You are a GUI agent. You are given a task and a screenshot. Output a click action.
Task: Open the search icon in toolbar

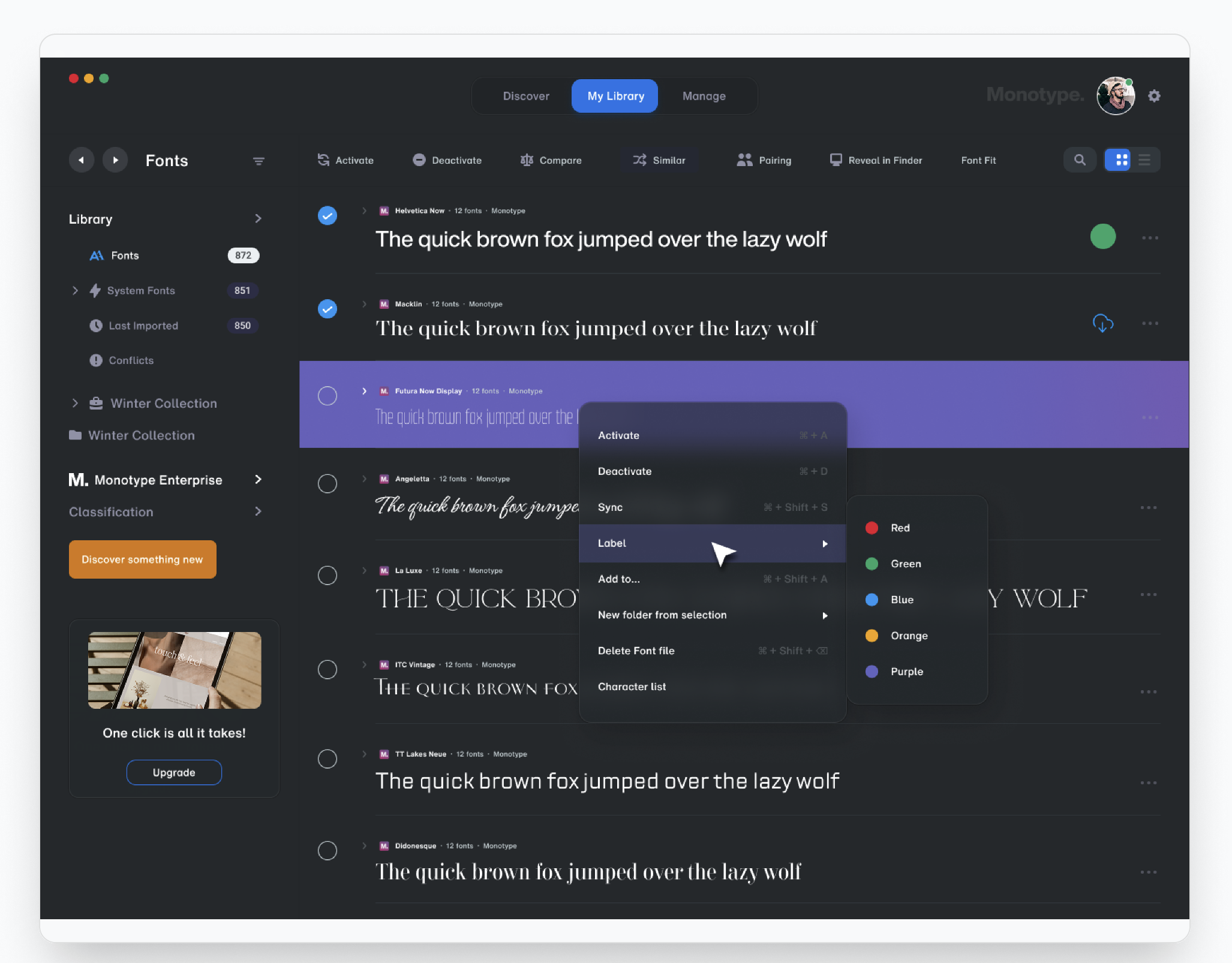click(1080, 160)
